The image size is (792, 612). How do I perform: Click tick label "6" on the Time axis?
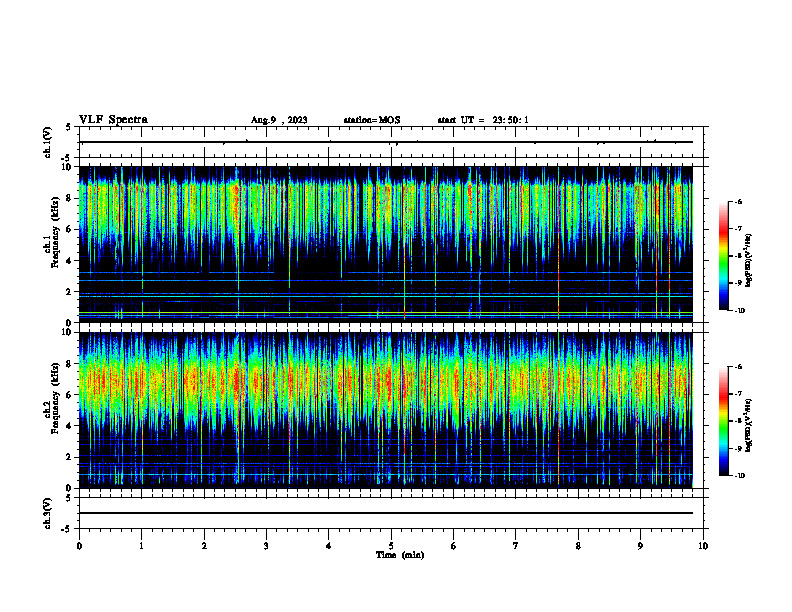click(454, 546)
